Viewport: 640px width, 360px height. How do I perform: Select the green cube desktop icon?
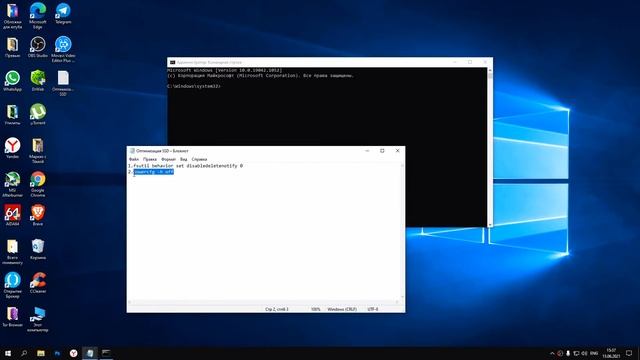[38, 80]
